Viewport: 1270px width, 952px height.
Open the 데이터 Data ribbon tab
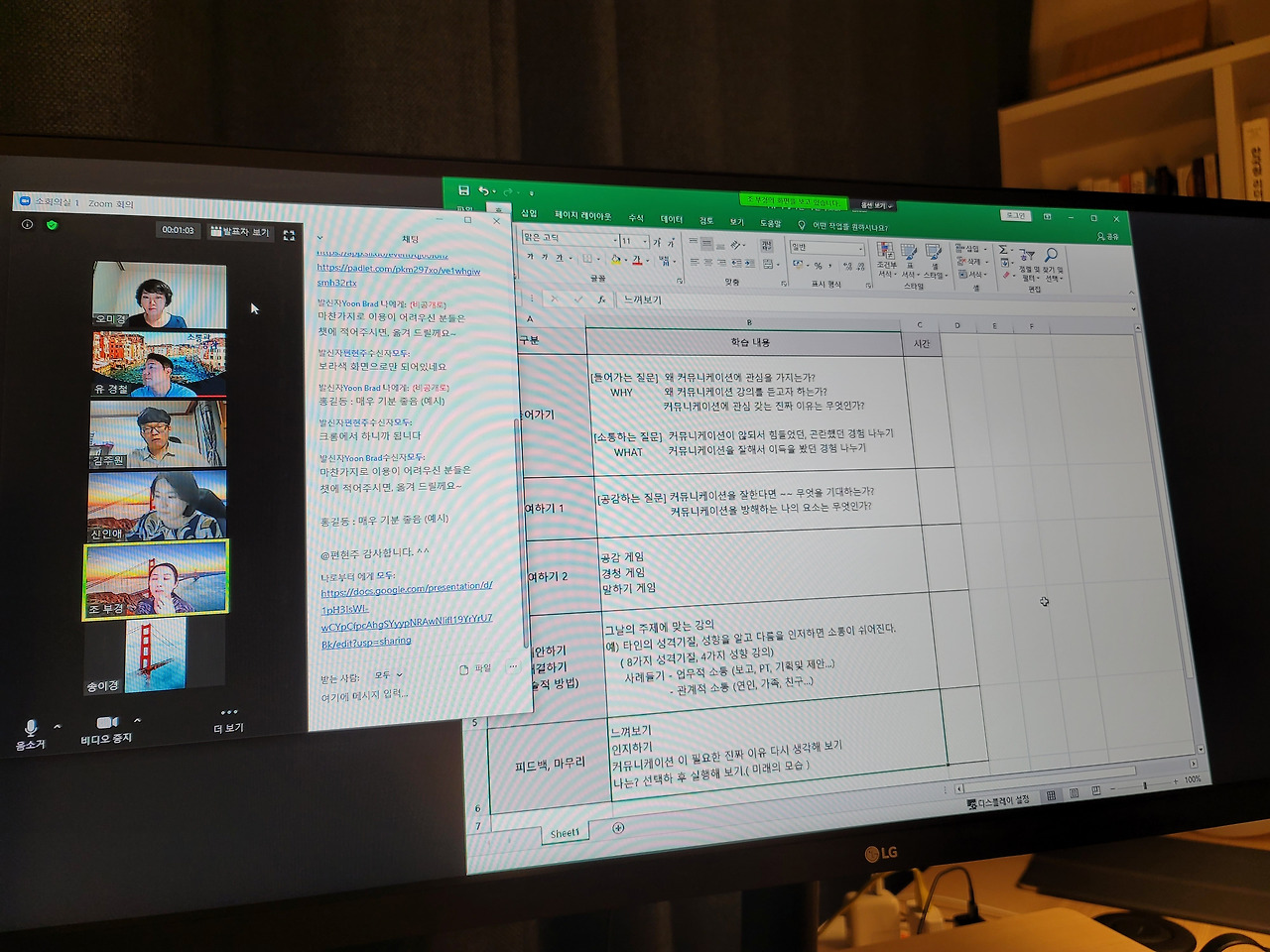pos(672,219)
